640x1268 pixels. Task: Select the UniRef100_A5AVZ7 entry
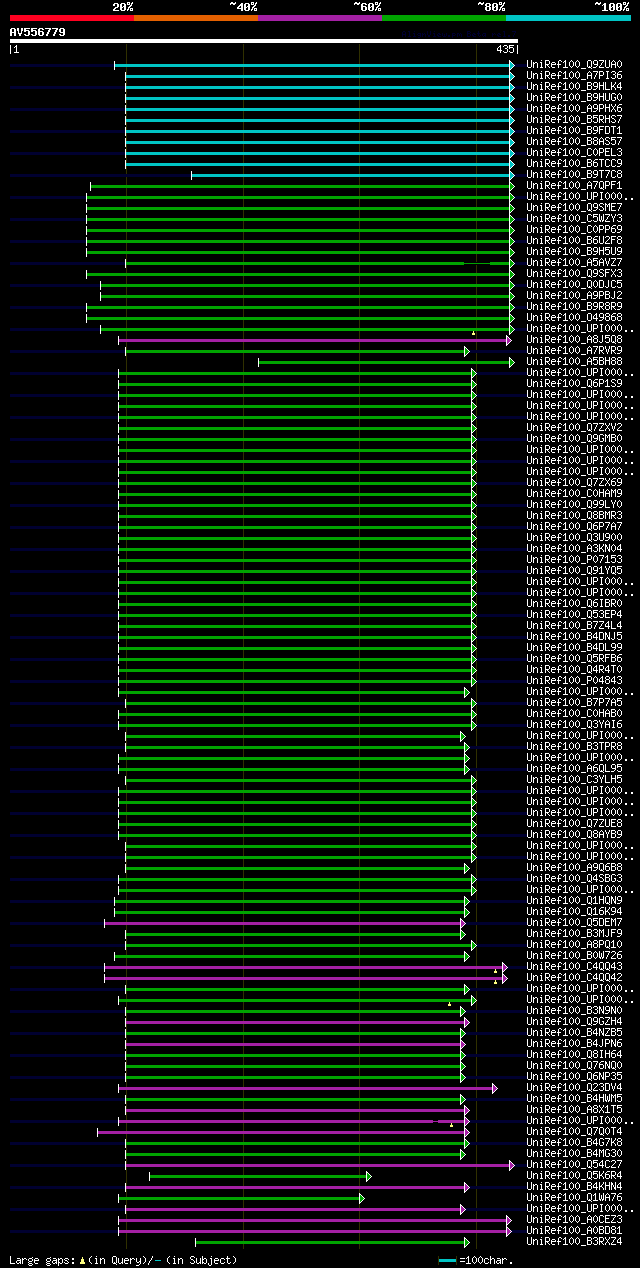574,263
